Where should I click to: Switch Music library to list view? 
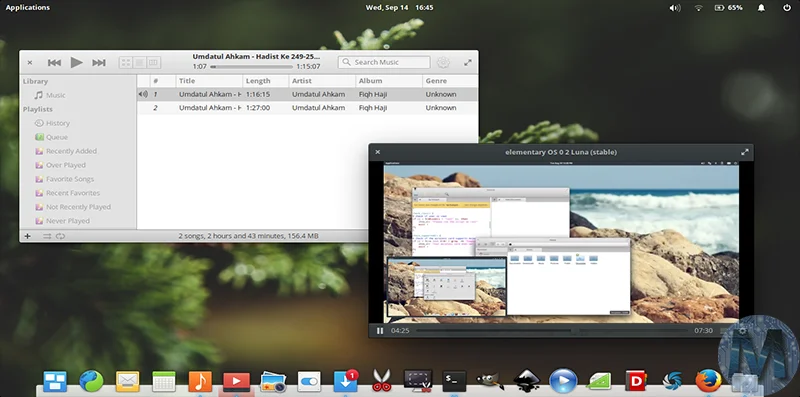(x=139, y=62)
